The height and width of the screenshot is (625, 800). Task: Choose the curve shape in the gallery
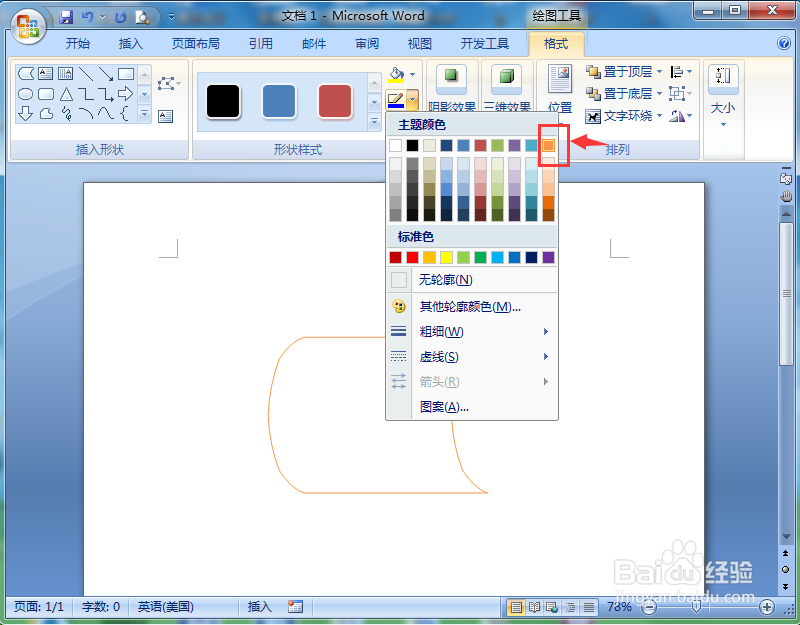[106, 113]
